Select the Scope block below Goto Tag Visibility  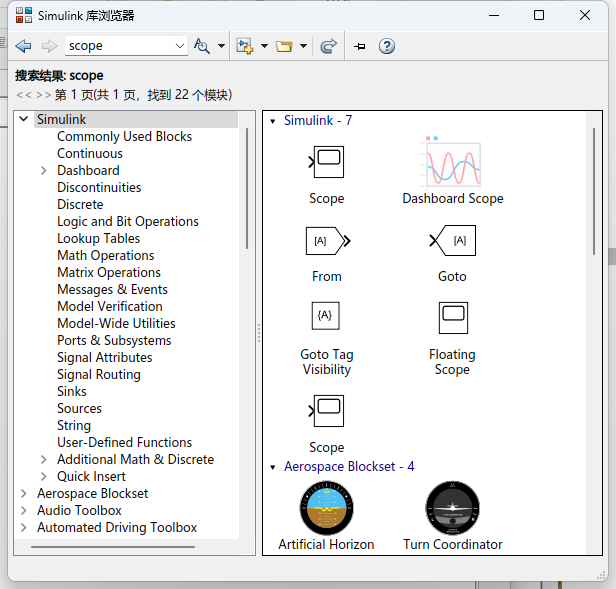(326, 411)
